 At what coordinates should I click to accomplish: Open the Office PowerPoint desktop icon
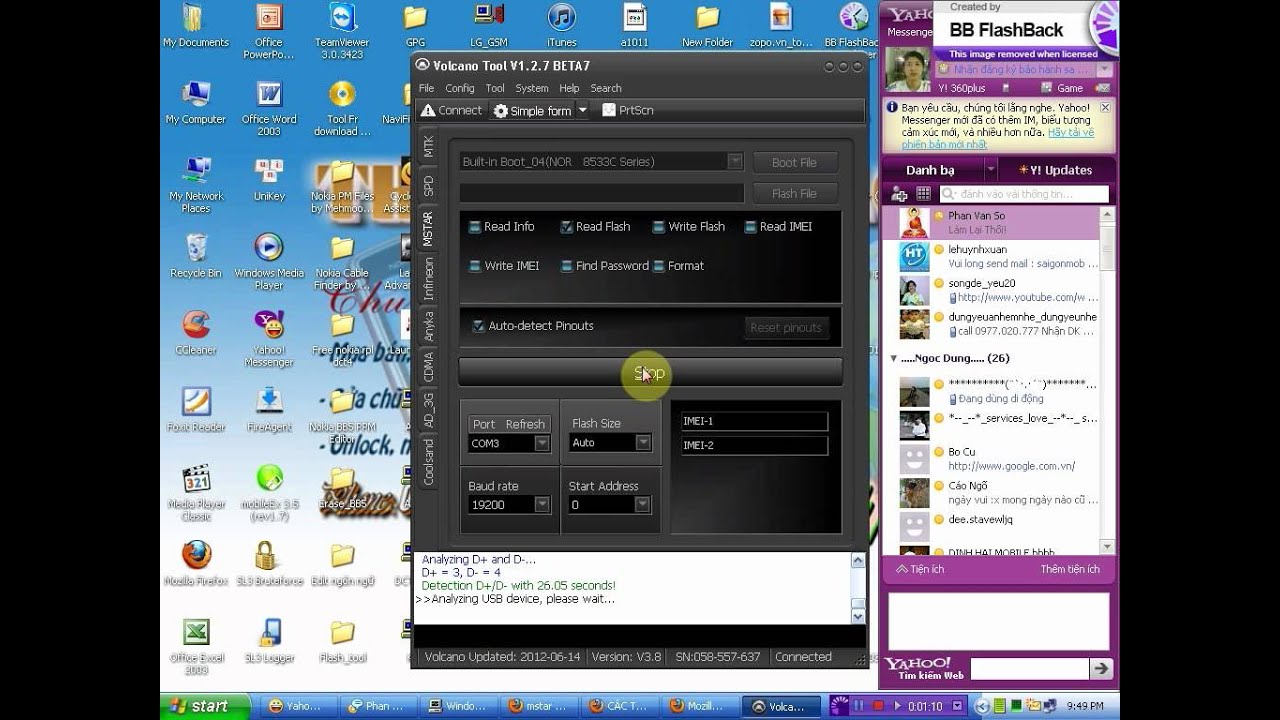pyautogui.click(x=269, y=32)
